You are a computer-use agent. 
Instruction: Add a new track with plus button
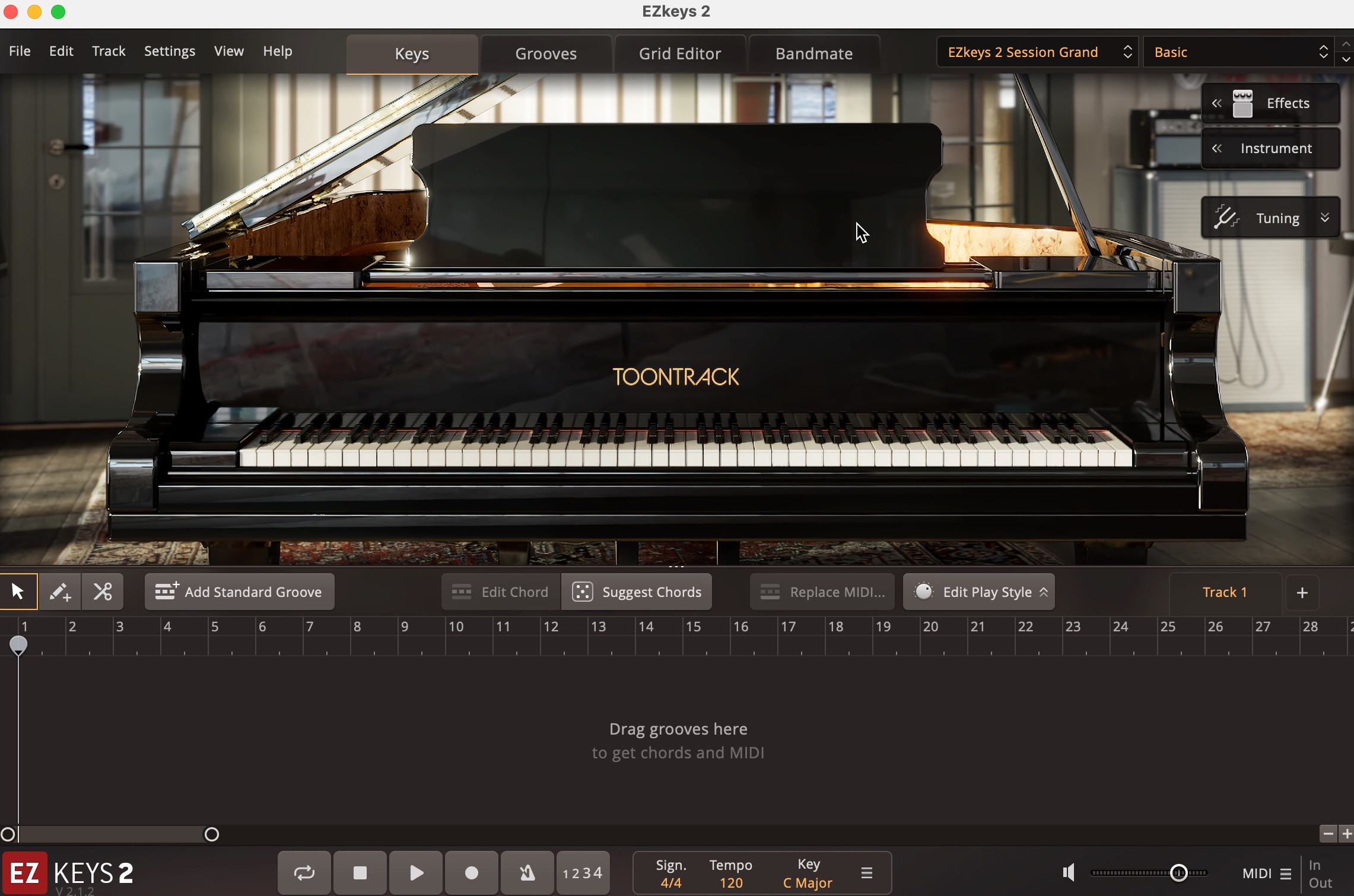coord(1302,592)
